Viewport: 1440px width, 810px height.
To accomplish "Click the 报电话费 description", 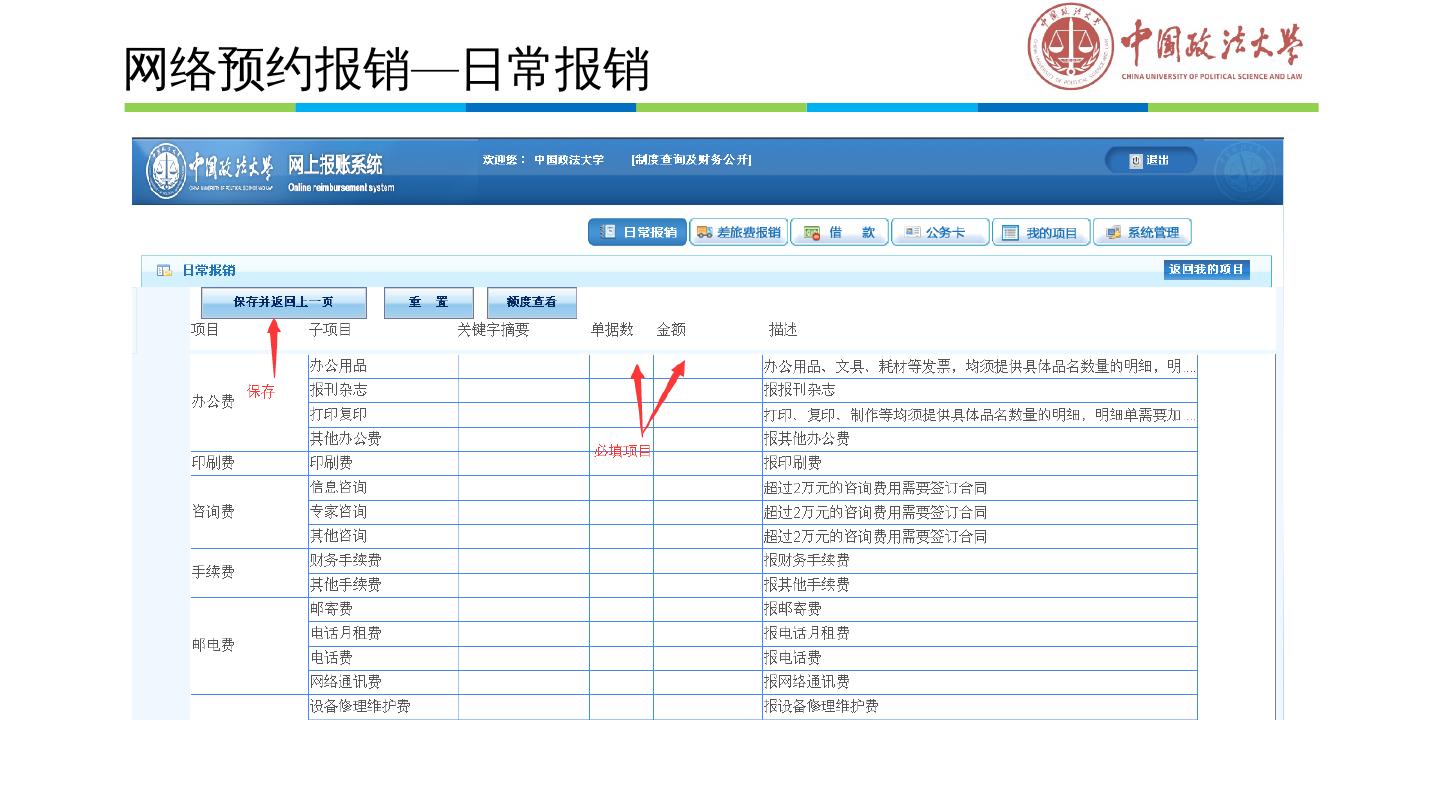I will [x=793, y=658].
